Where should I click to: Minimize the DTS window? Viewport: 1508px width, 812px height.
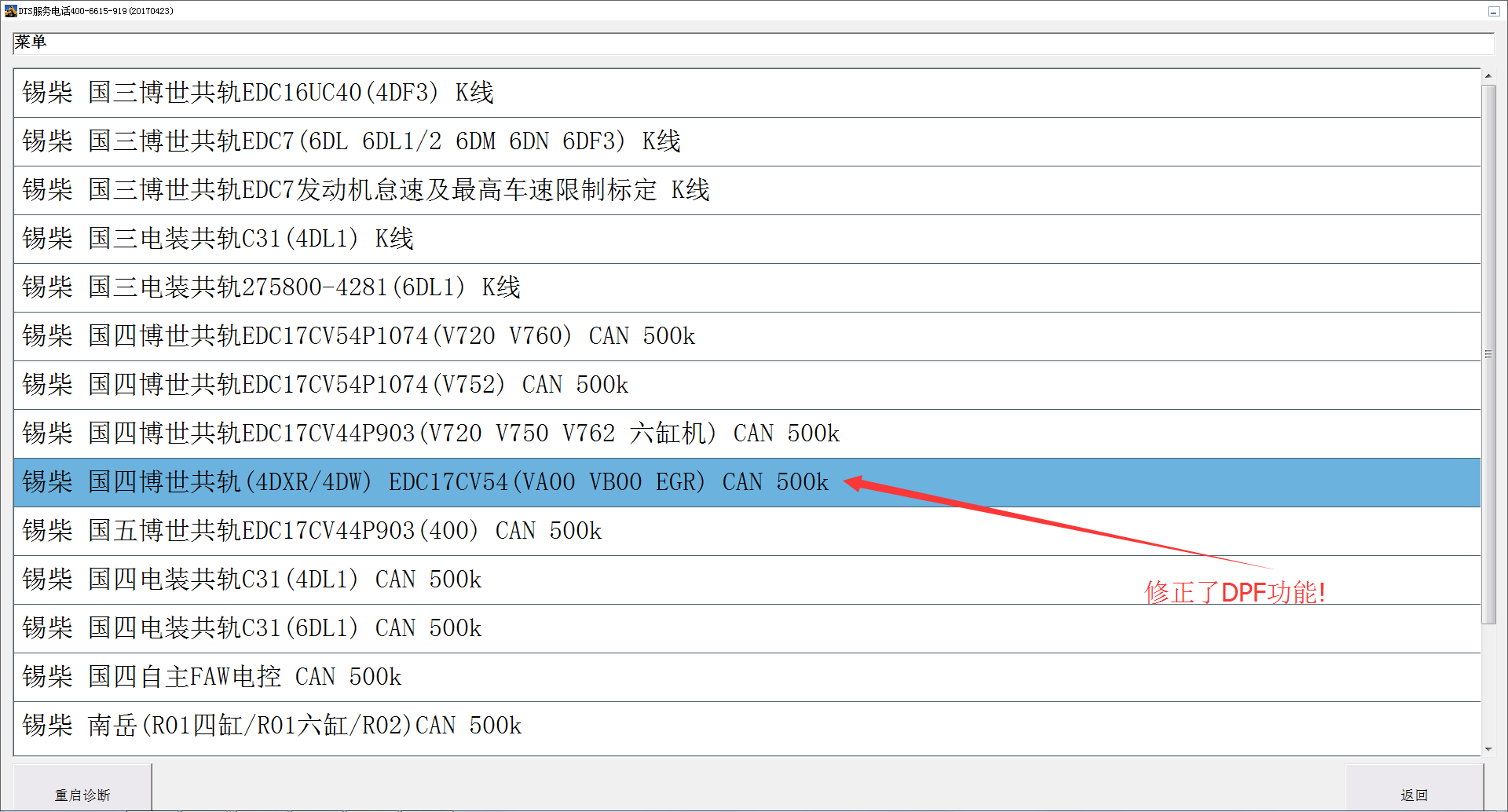[1493, 11]
